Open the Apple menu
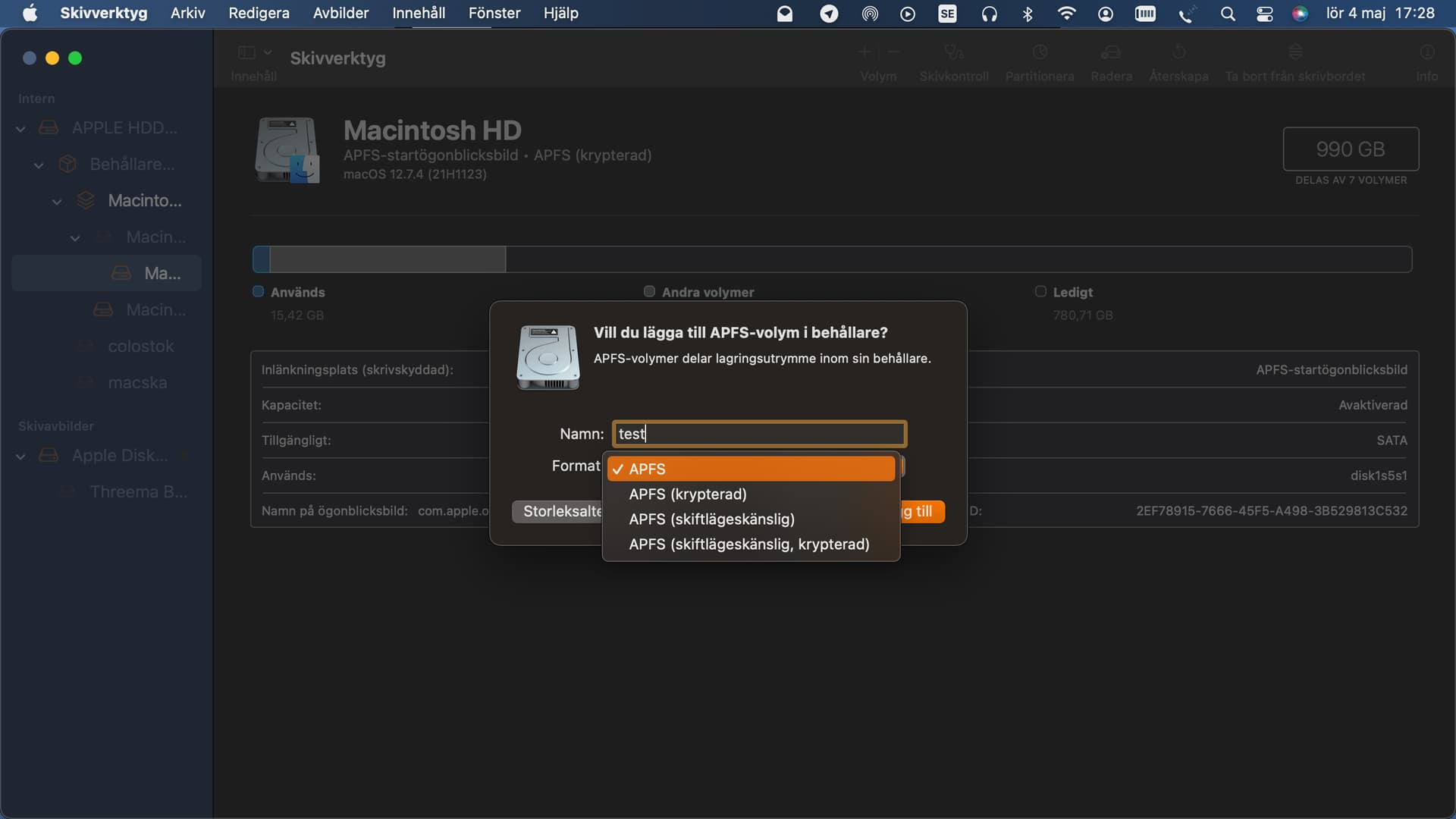Screen dimensions: 1456x819 coord(30,13)
